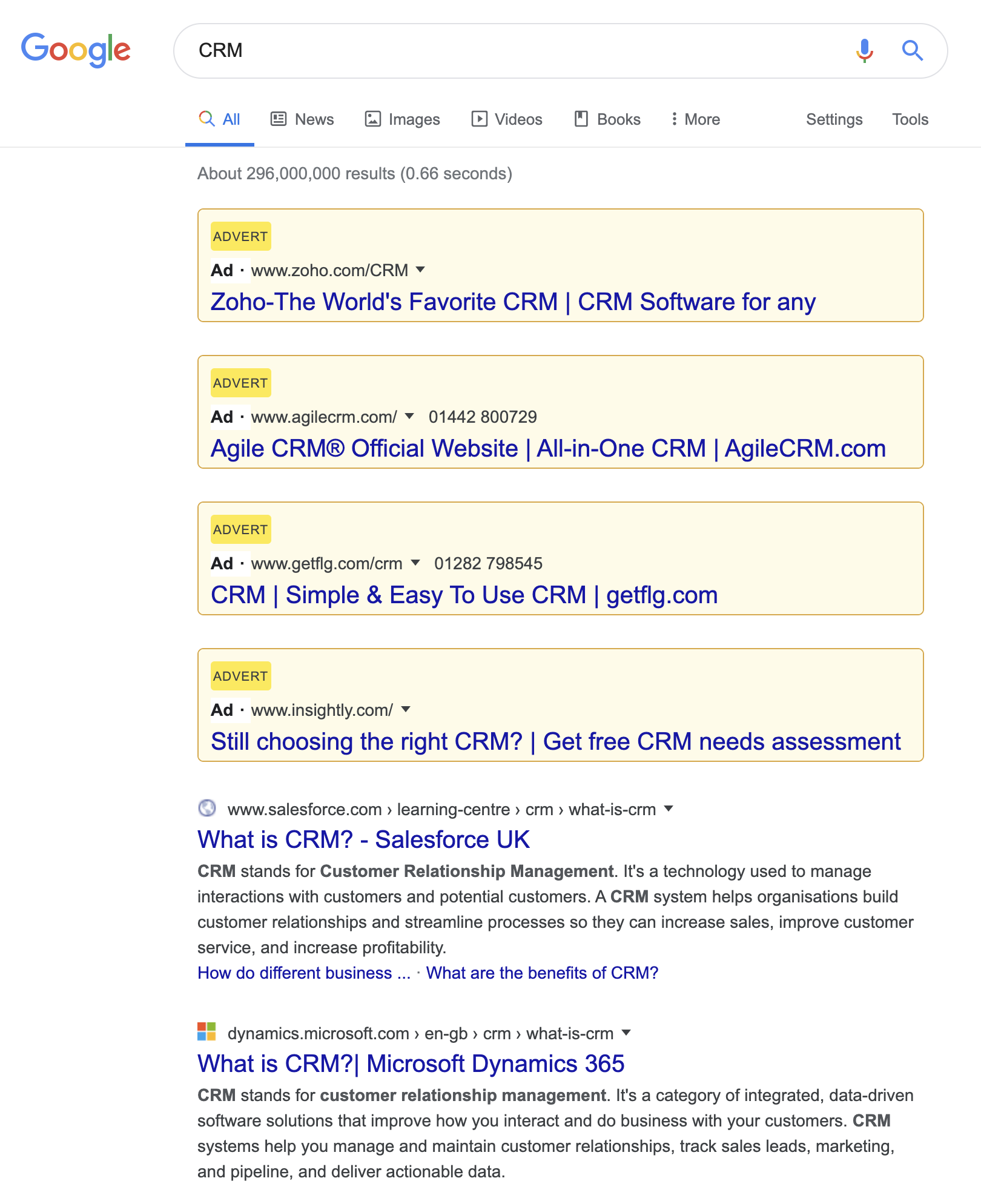Click the salesforce.com breadcrumb URL
The width and height of the screenshot is (981, 1204).
point(441,809)
